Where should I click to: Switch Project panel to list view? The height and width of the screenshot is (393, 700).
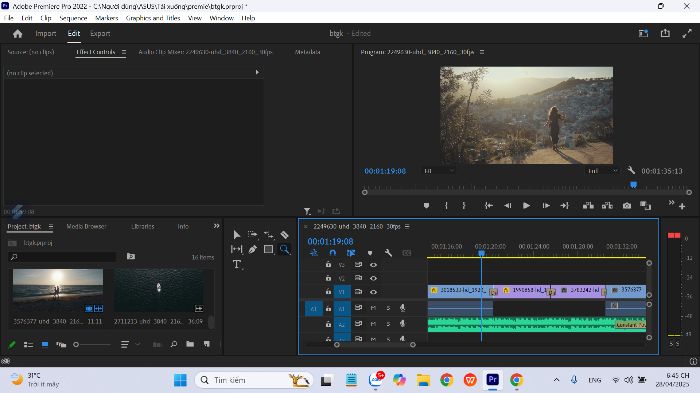click(29, 344)
